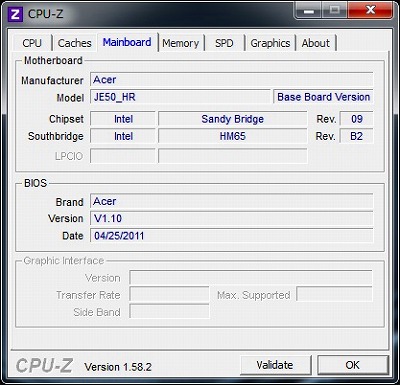400x385 pixels.
Task: Click the Manufacturer label
Action: [x=52, y=80]
